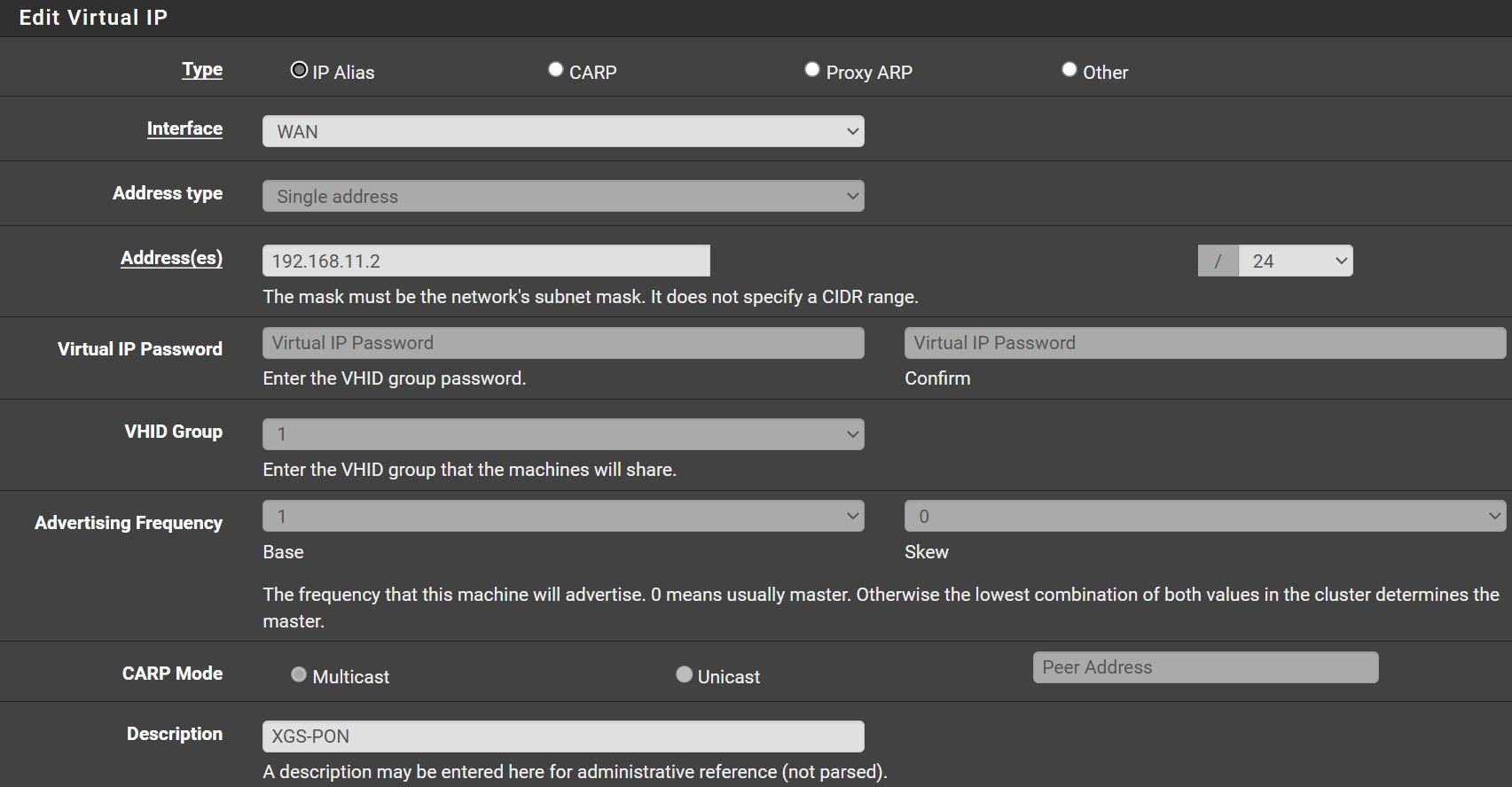
Task: Click the Address type row label
Action: [168, 193]
